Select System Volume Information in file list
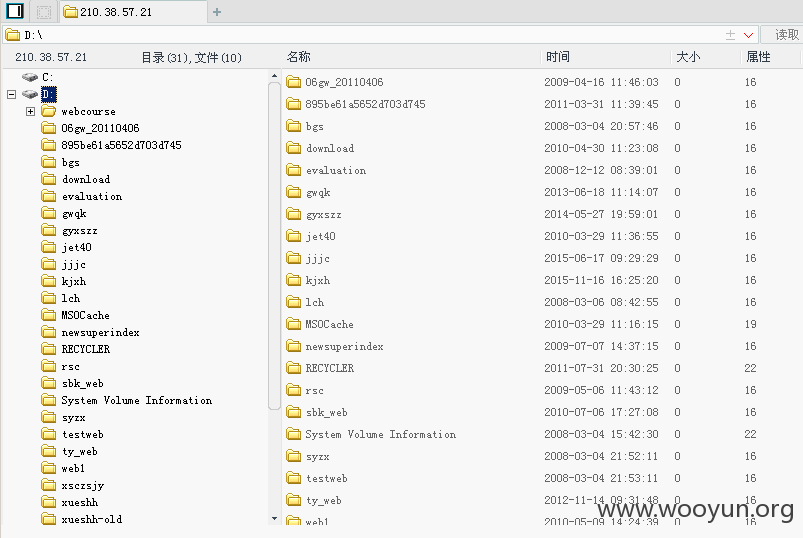Image resolution: width=803 pixels, height=538 pixels. (x=541, y=434)
